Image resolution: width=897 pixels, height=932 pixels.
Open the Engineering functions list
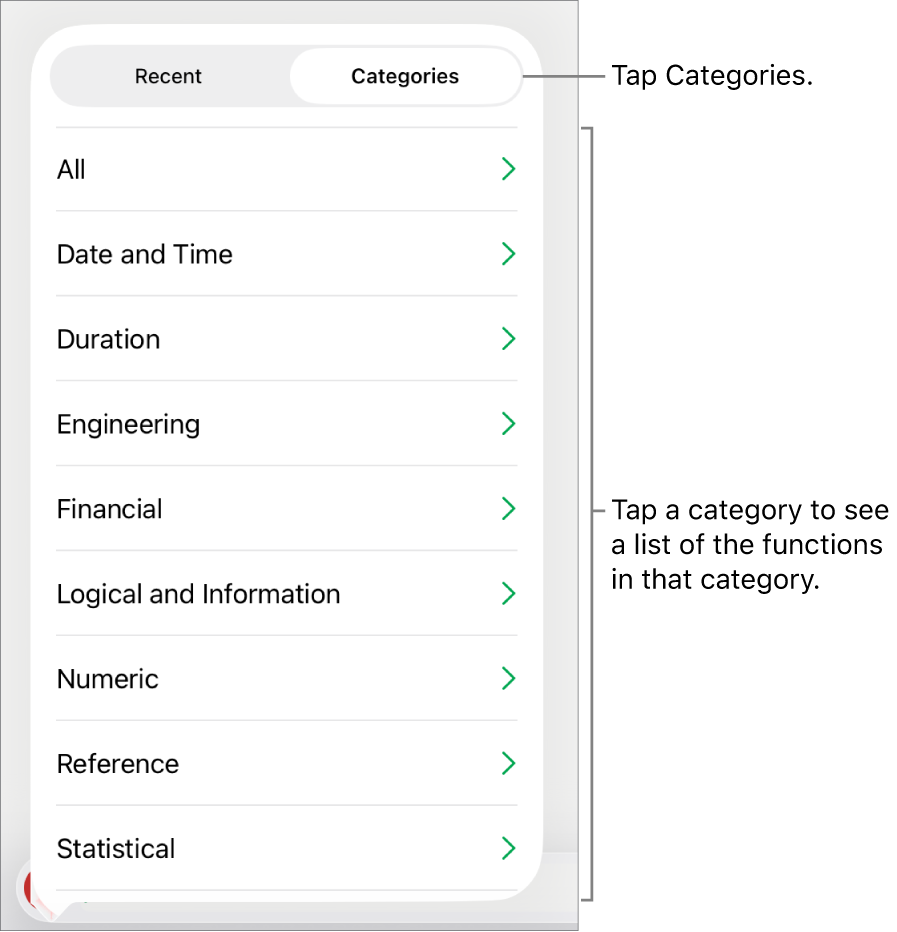509,424
